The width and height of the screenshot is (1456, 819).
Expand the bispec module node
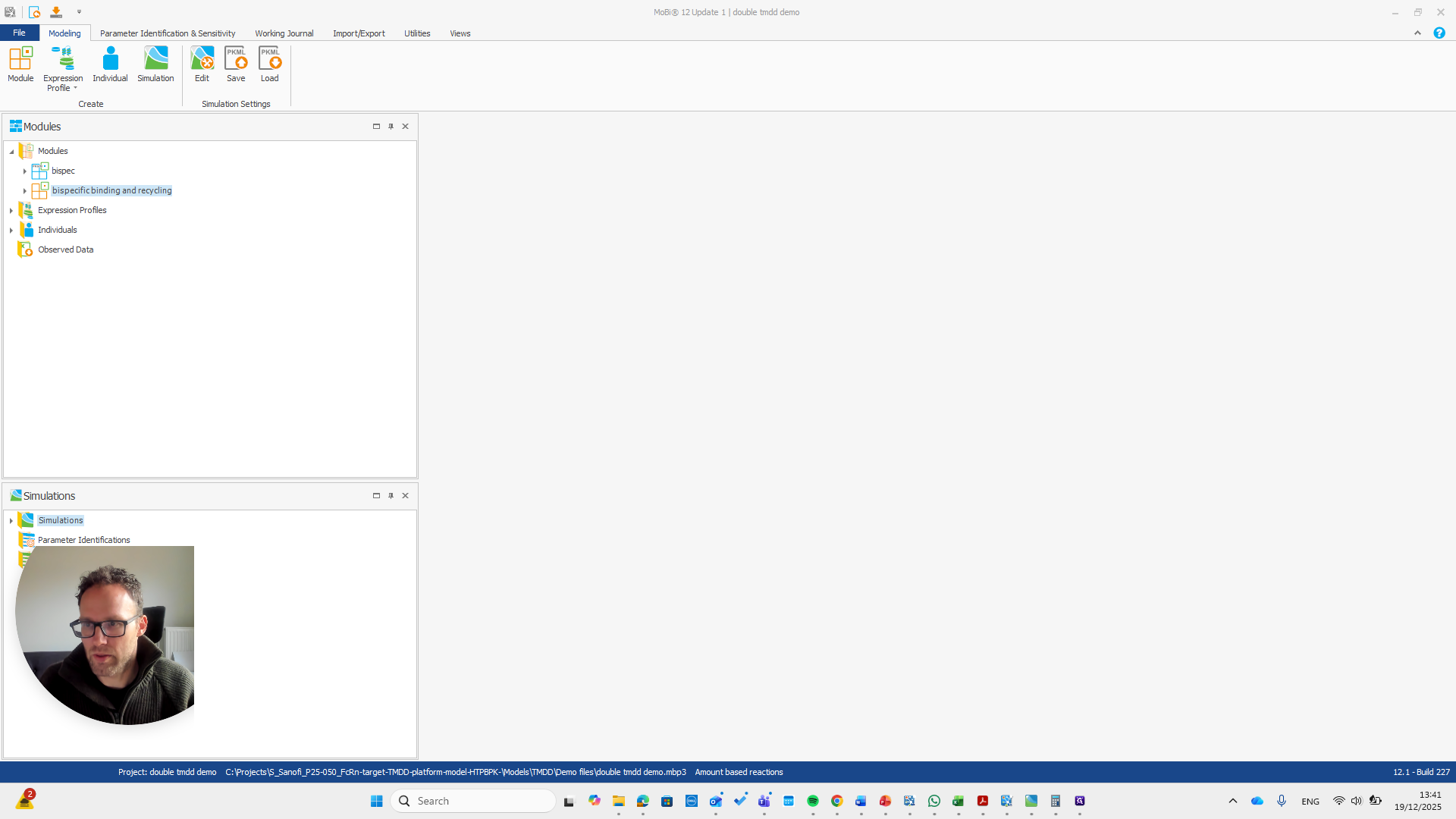tap(24, 171)
